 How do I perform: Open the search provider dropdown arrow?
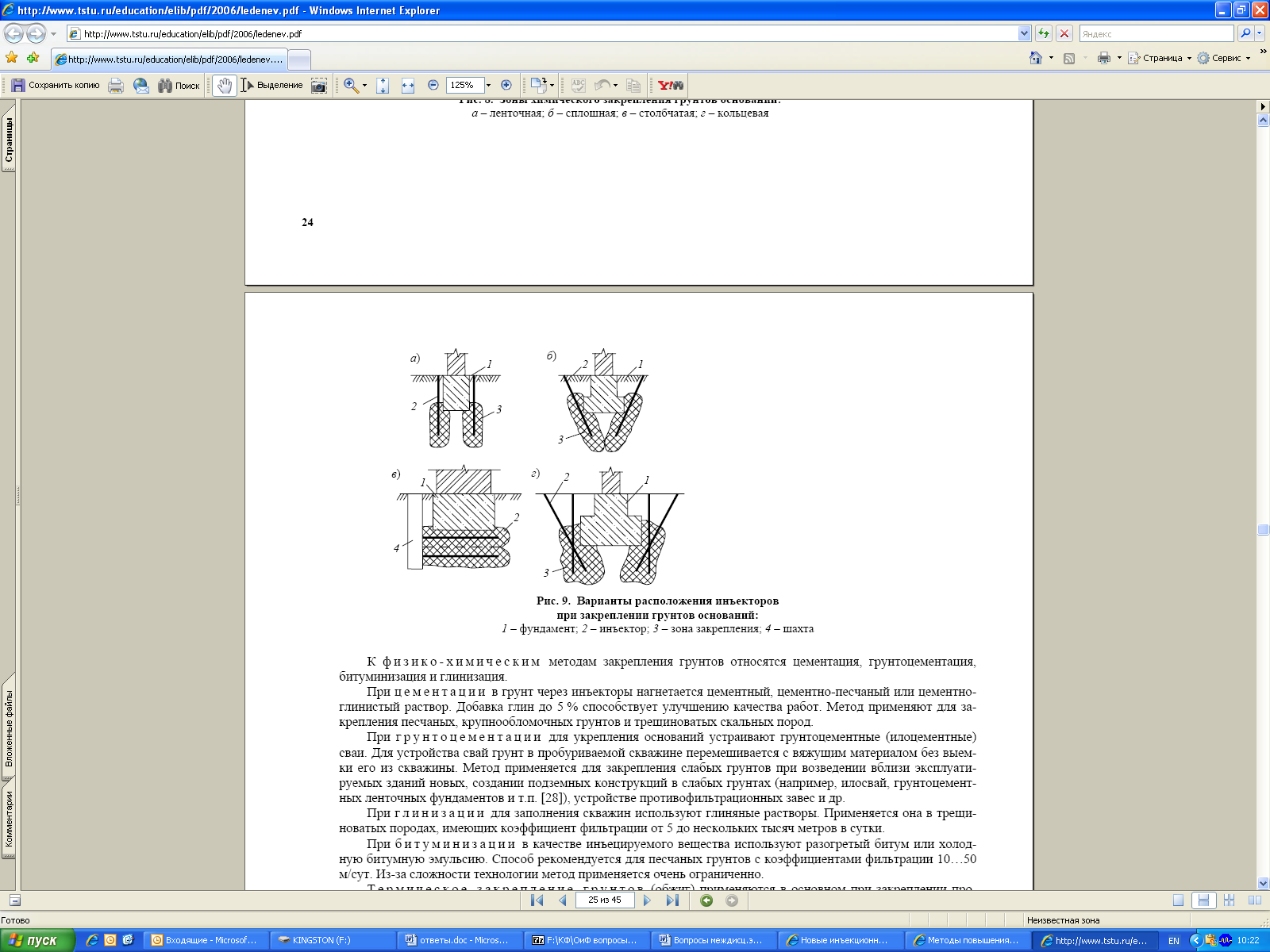pyautogui.click(x=1260, y=33)
